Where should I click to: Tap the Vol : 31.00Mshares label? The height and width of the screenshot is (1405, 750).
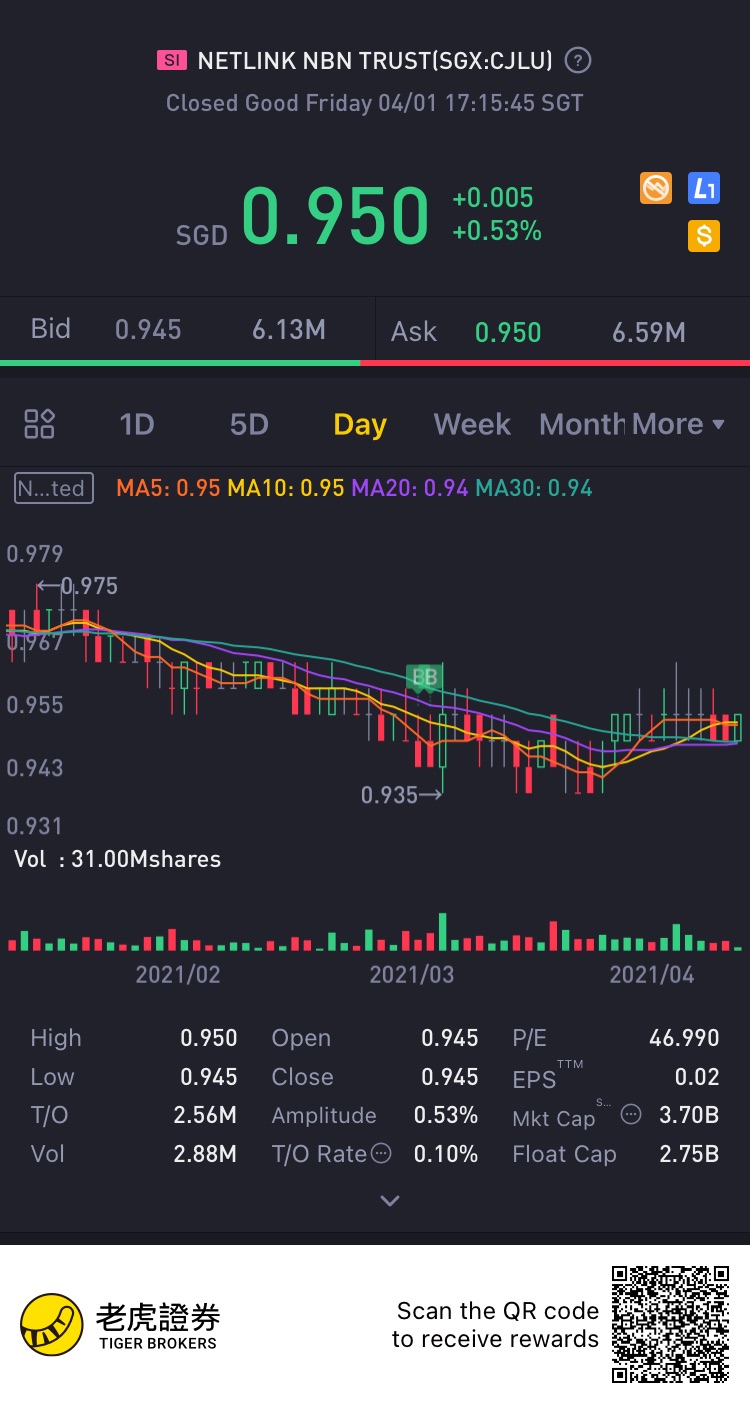pyautogui.click(x=118, y=859)
